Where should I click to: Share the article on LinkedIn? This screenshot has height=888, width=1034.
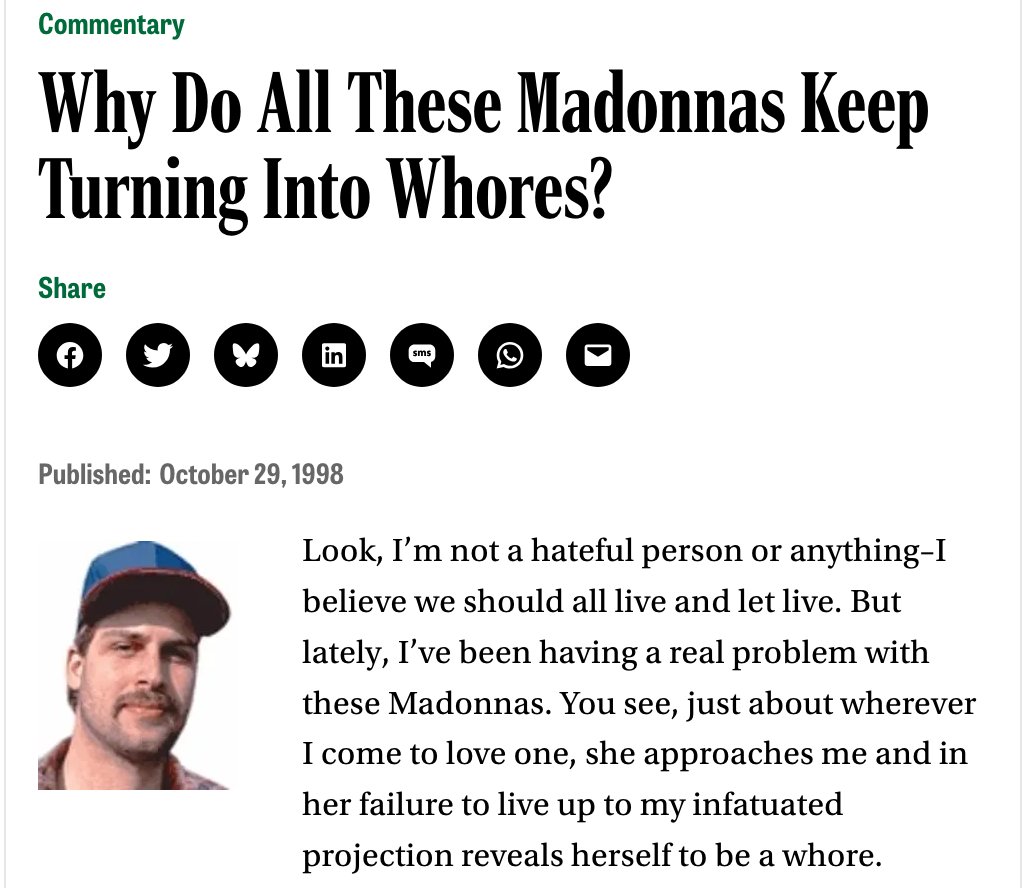point(334,355)
